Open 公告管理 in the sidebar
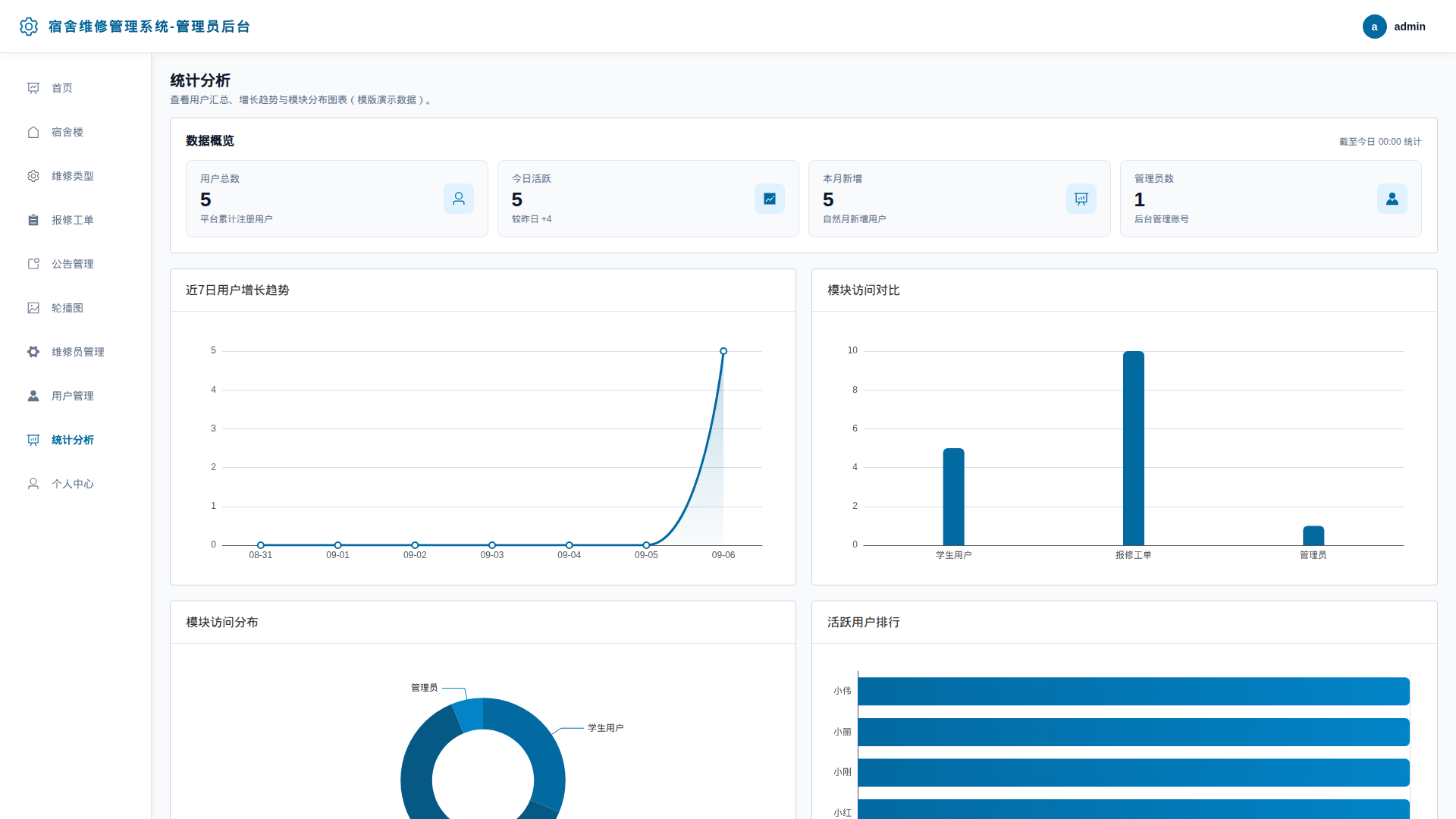Image resolution: width=1456 pixels, height=819 pixels. click(76, 264)
